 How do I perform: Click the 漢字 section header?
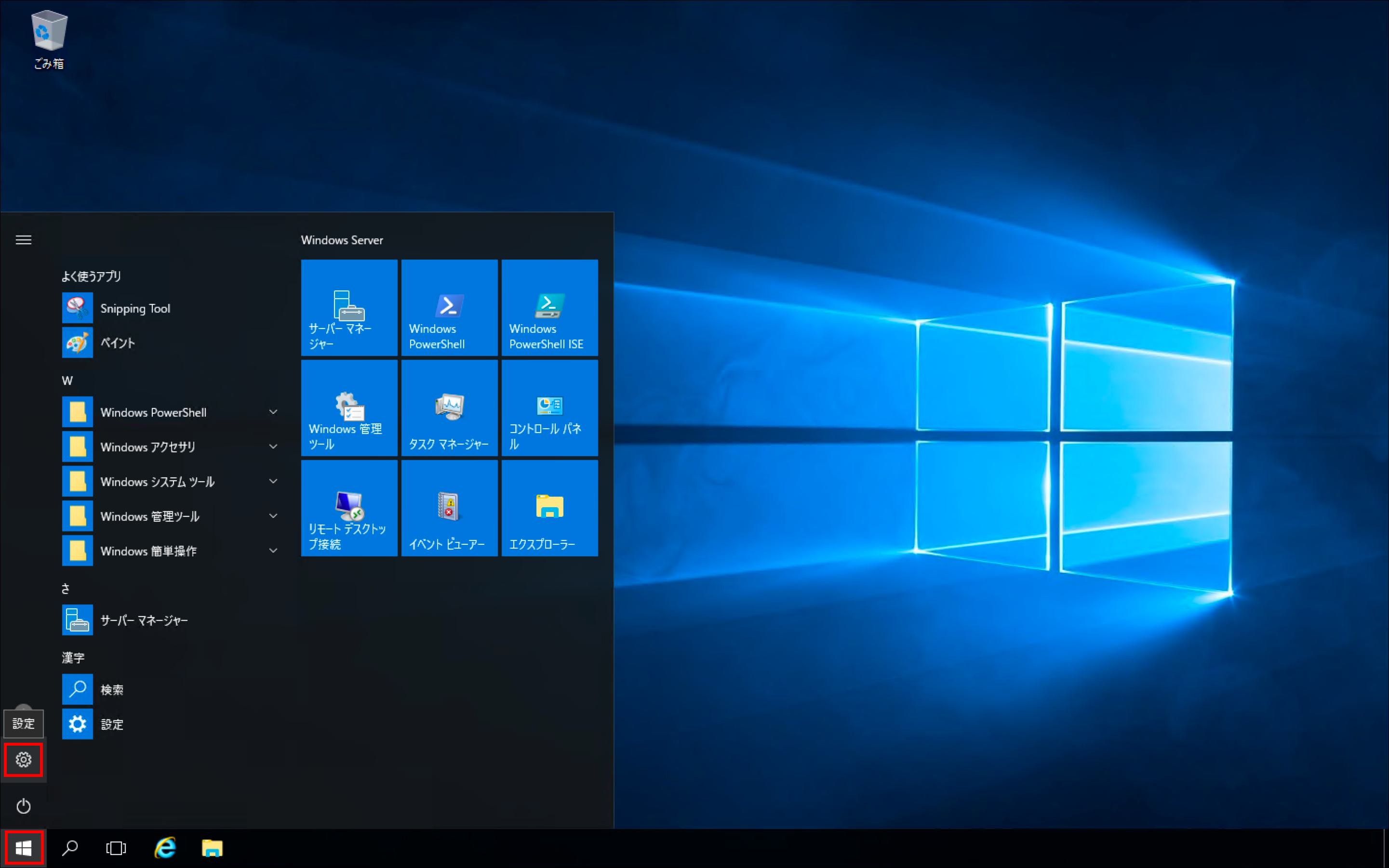[x=73, y=658]
